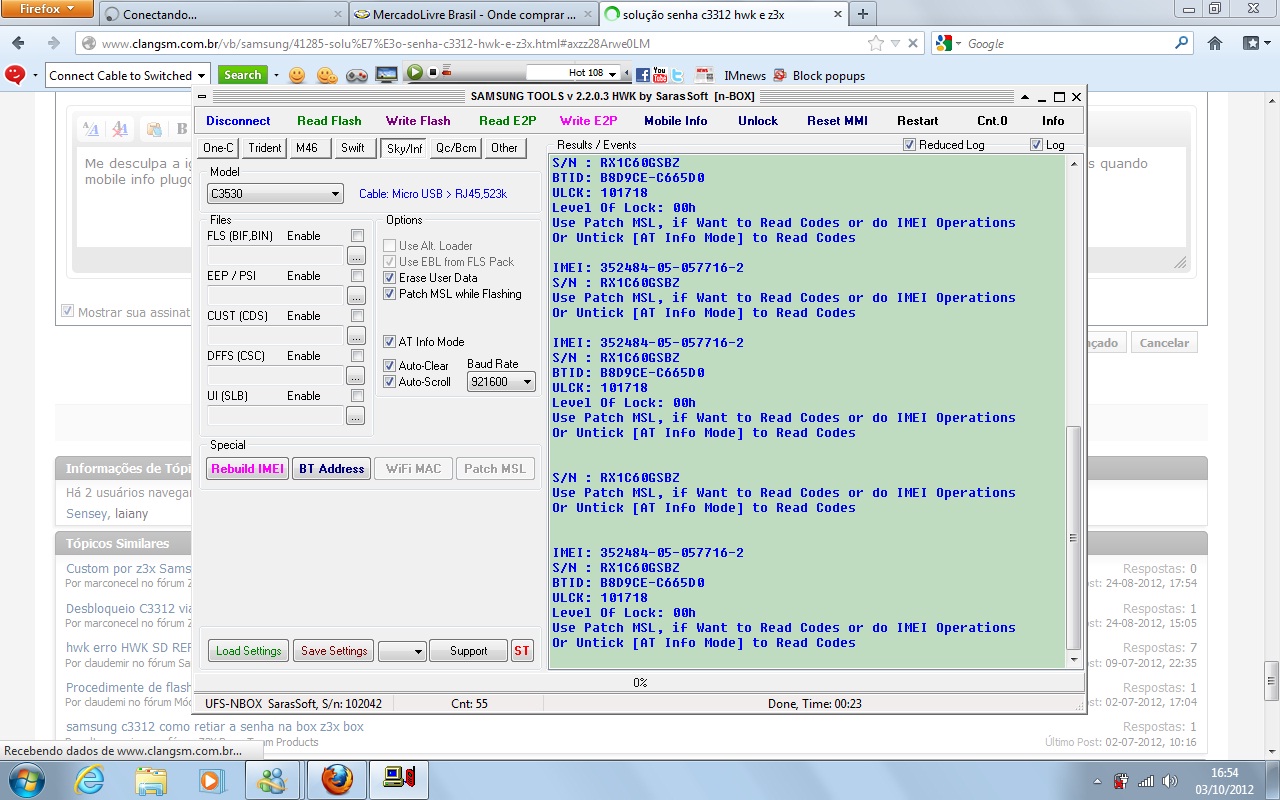Screen dimensions: 1280x800
Task: Open the Twitter bird toolbar icon
Action: (x=678, y=75)
